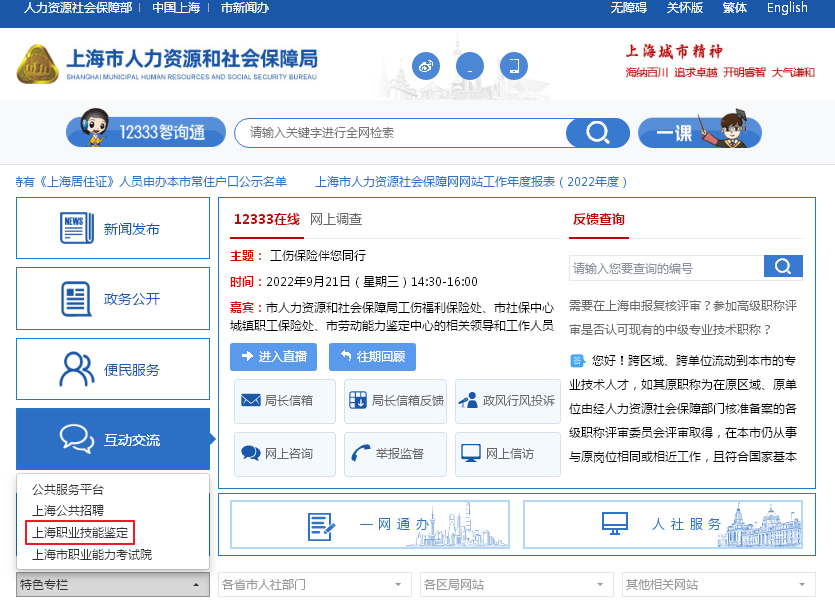The width and height of the screenshot is (835, 603).
Task: Open 网站工作年度报表（2022年度）link
Action: click(471, 182)
